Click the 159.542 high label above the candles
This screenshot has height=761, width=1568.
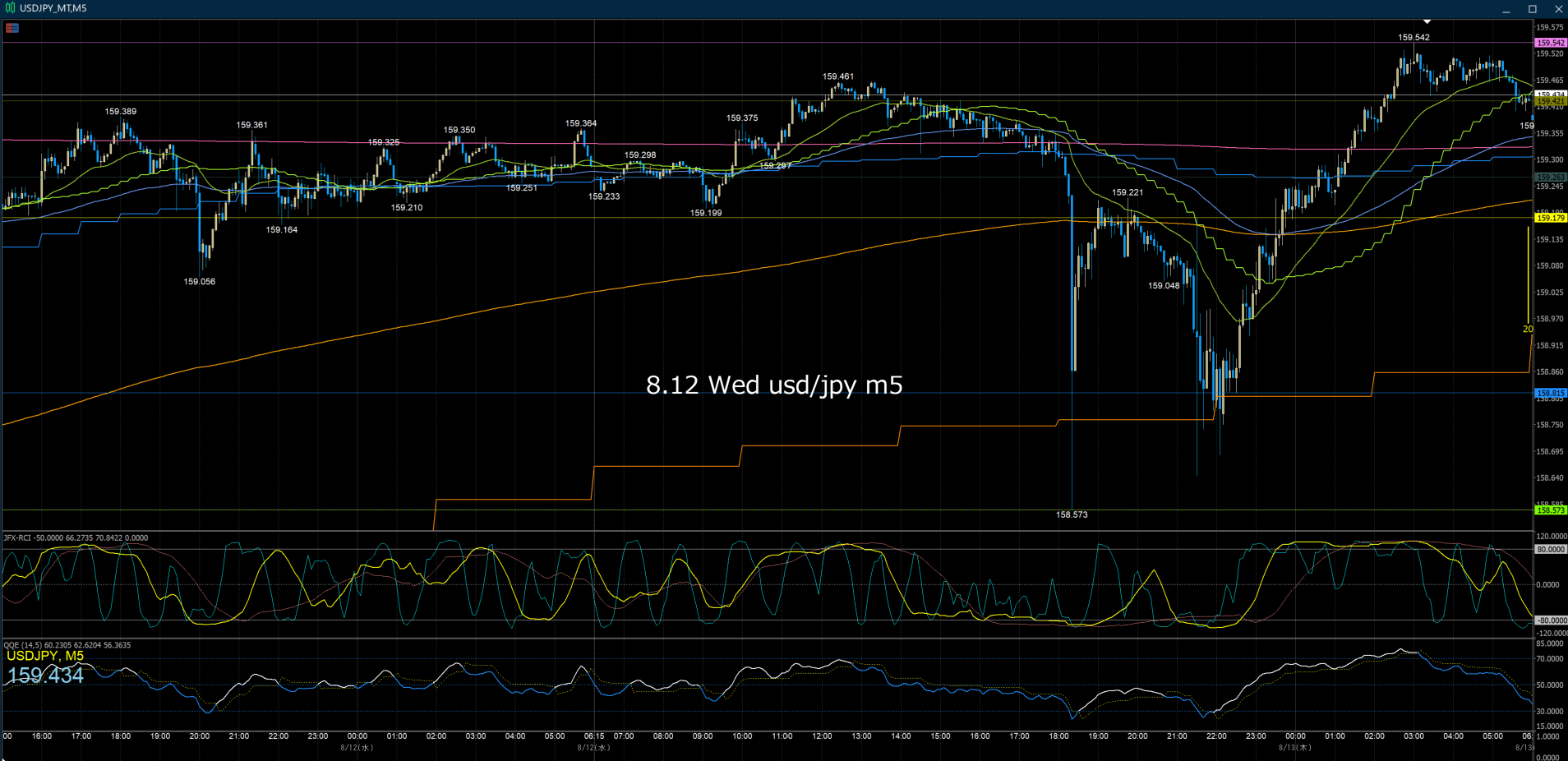[x=1414, y=37]
